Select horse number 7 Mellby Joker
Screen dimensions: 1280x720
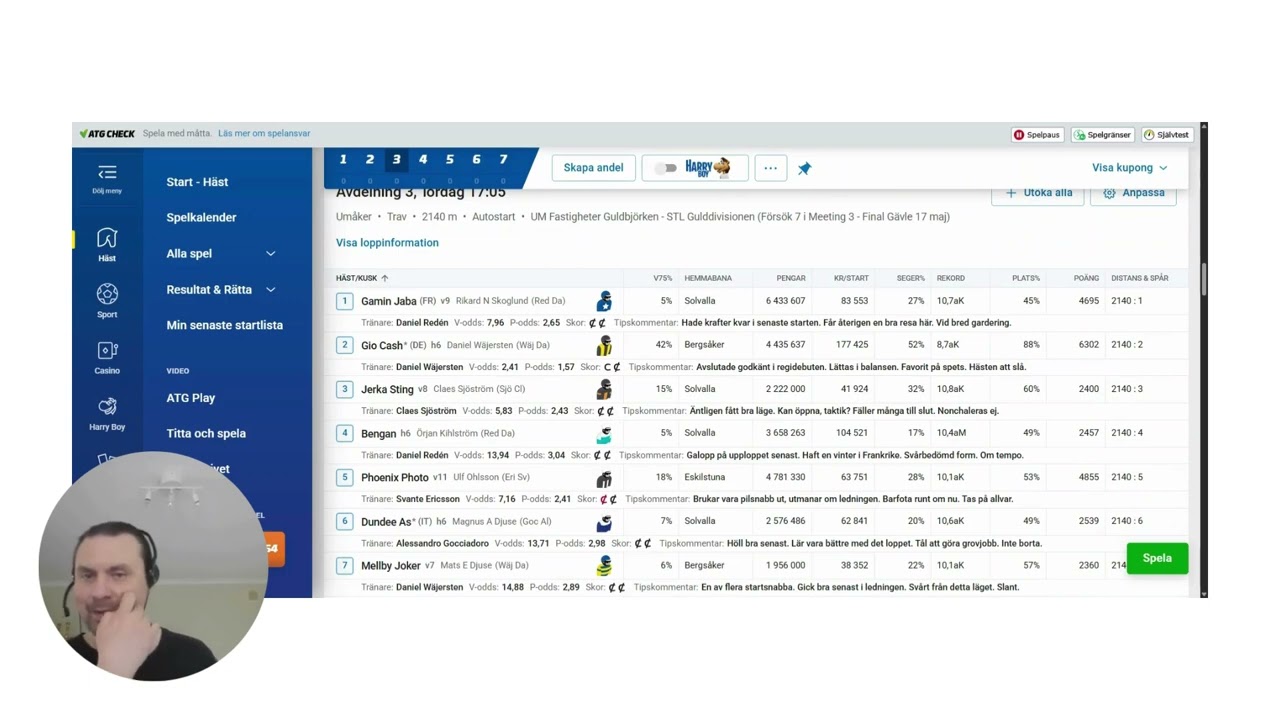[344, 565]
